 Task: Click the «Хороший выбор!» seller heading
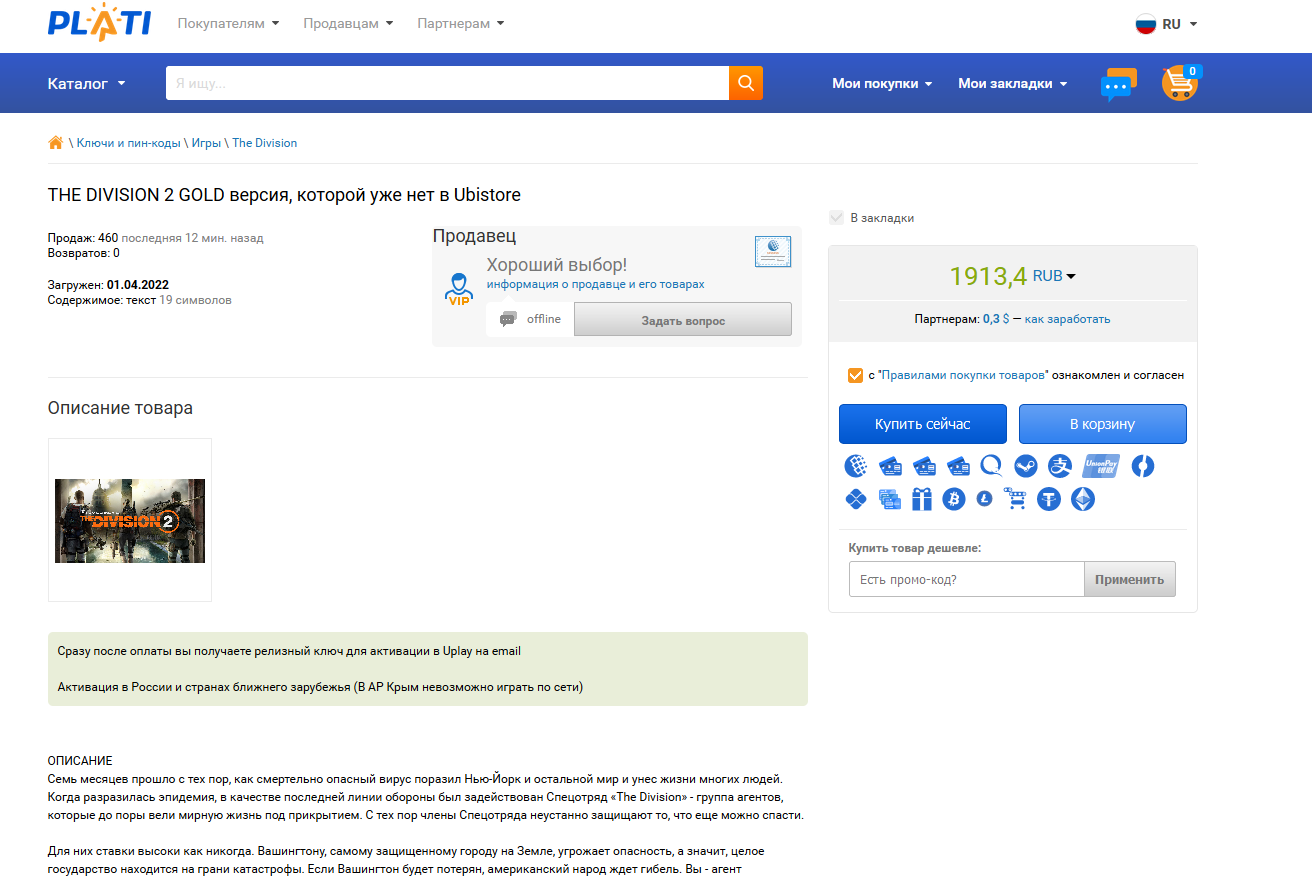coord(557,265)
